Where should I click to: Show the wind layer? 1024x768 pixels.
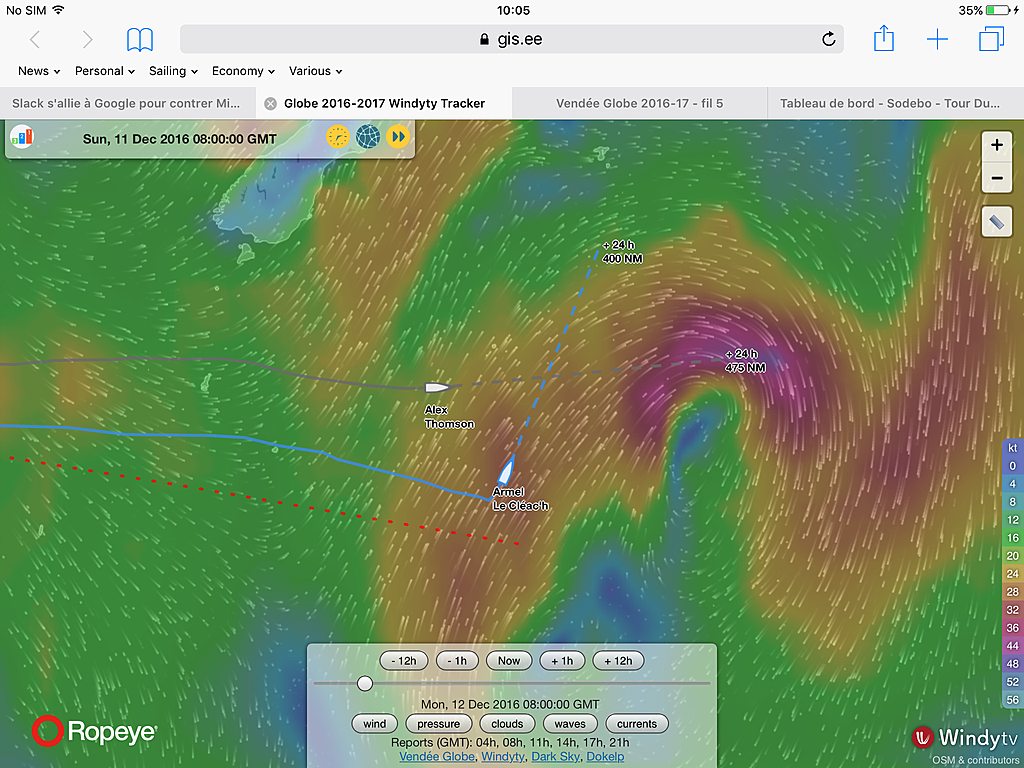click(x=374, y=724)
